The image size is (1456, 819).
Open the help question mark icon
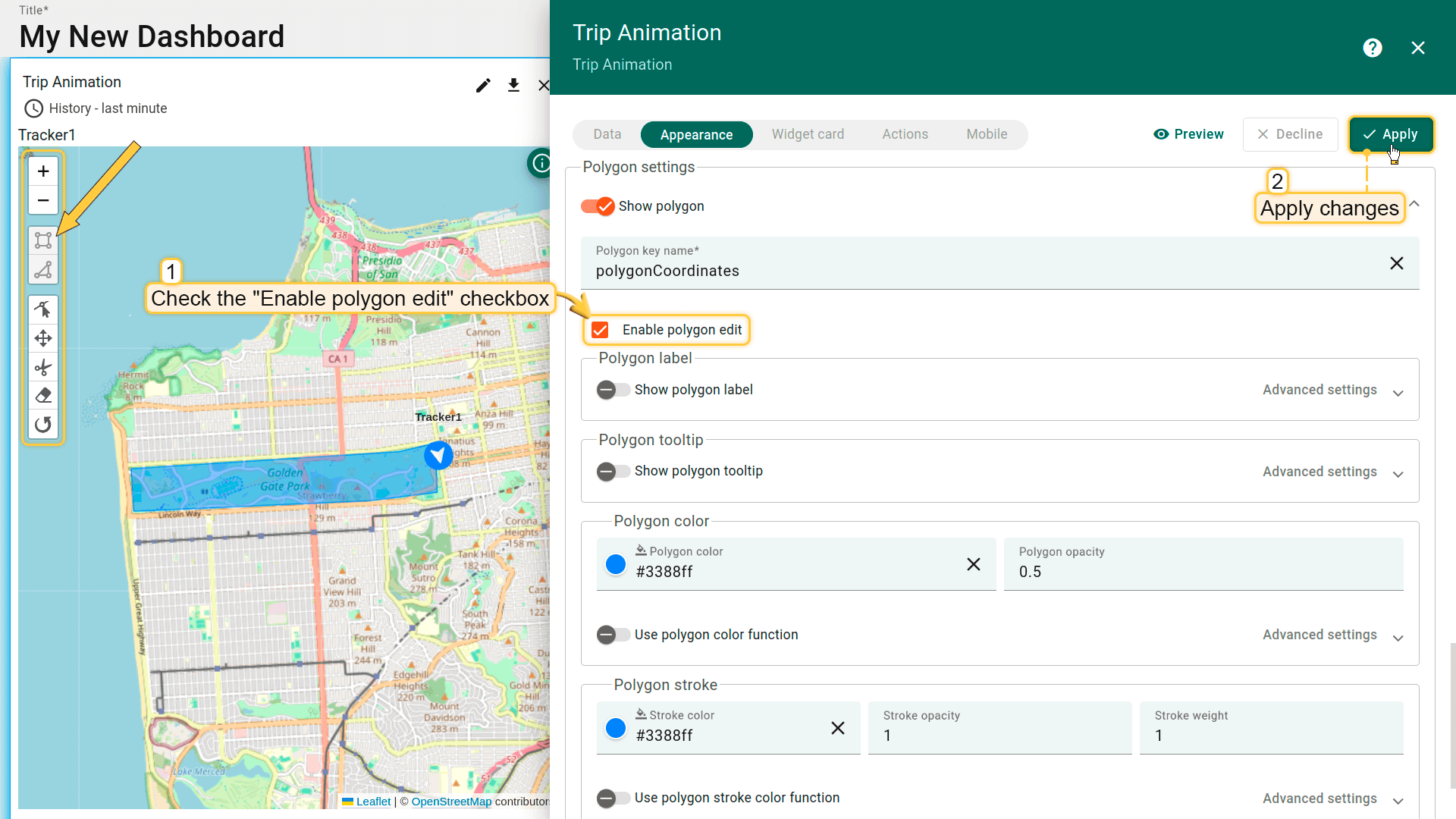(x=1373, y=48)
